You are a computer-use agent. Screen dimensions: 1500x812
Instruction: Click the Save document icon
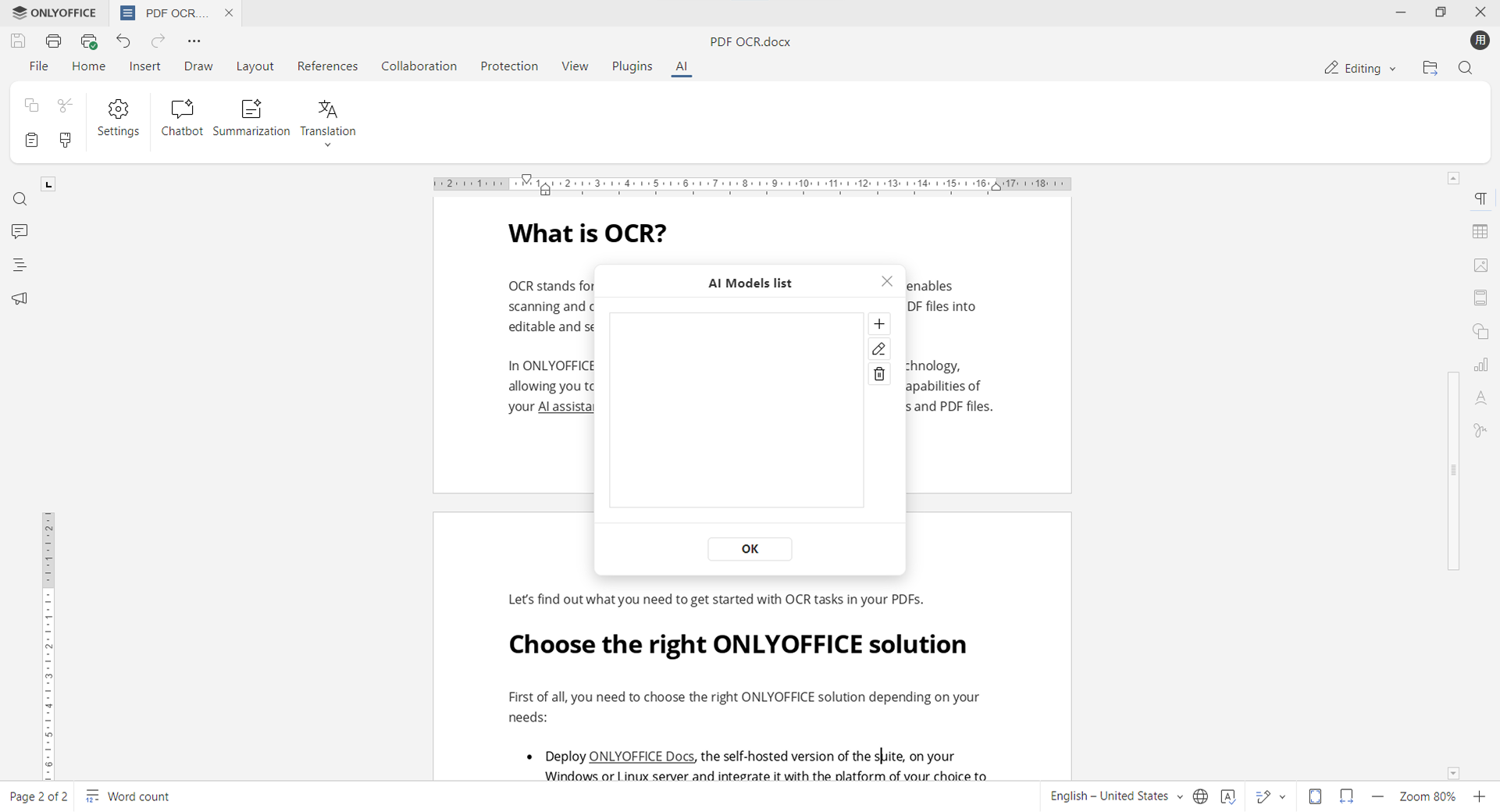18,41
